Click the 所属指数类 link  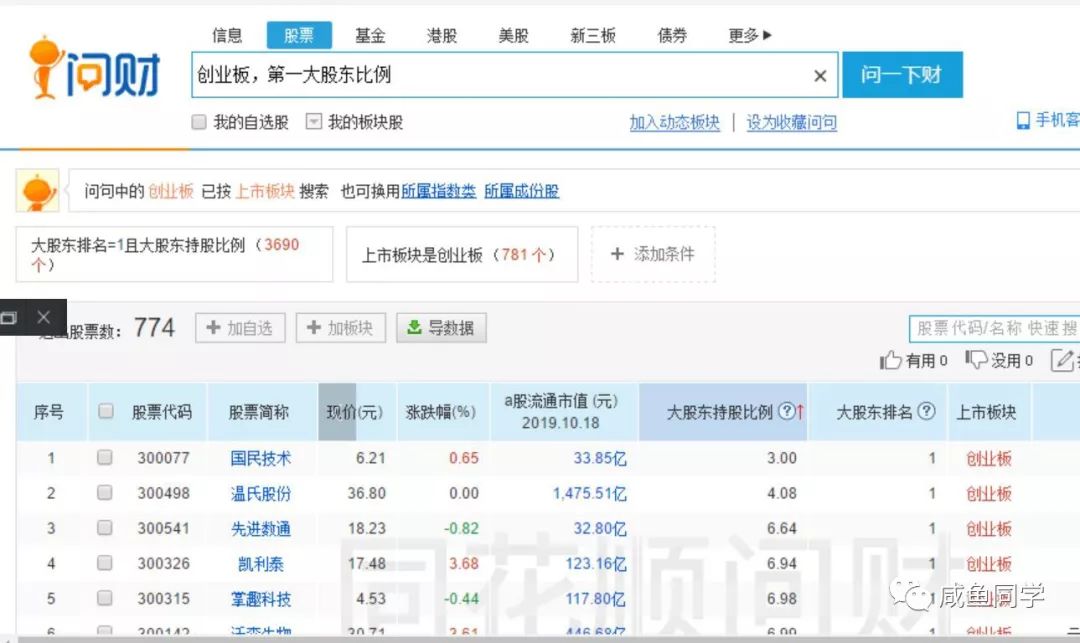439,191
